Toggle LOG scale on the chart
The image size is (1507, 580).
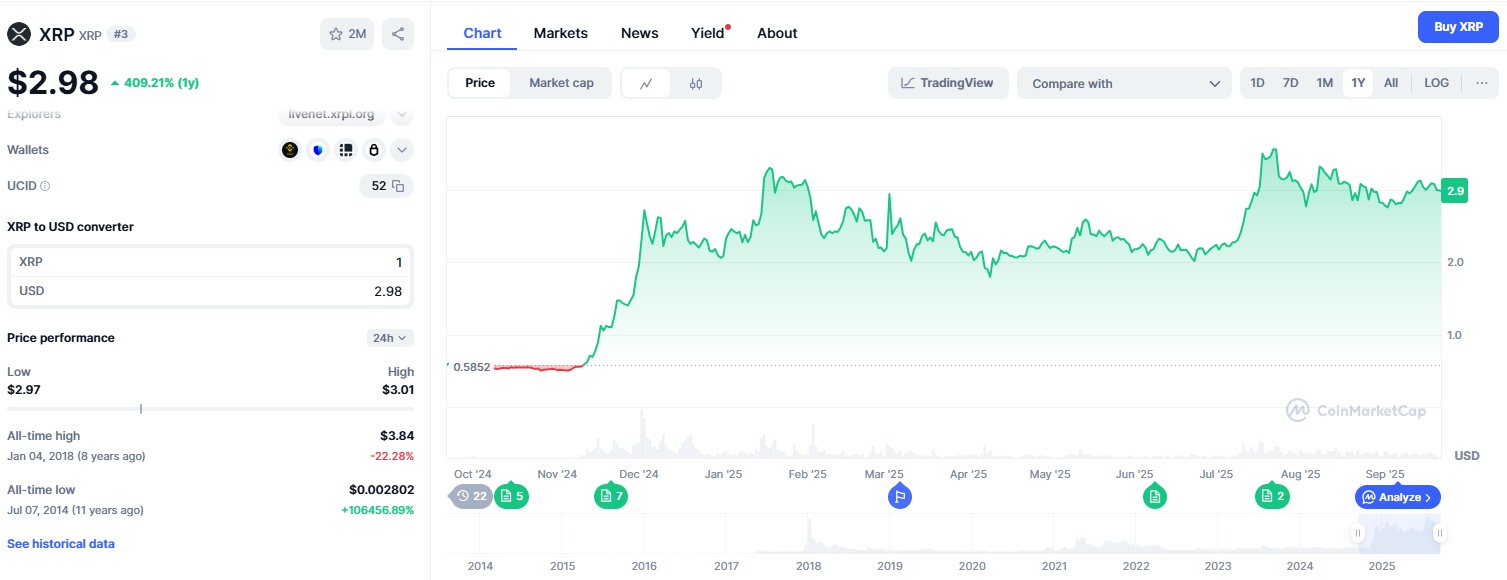pyautogui.click(x=1436, y=83)
